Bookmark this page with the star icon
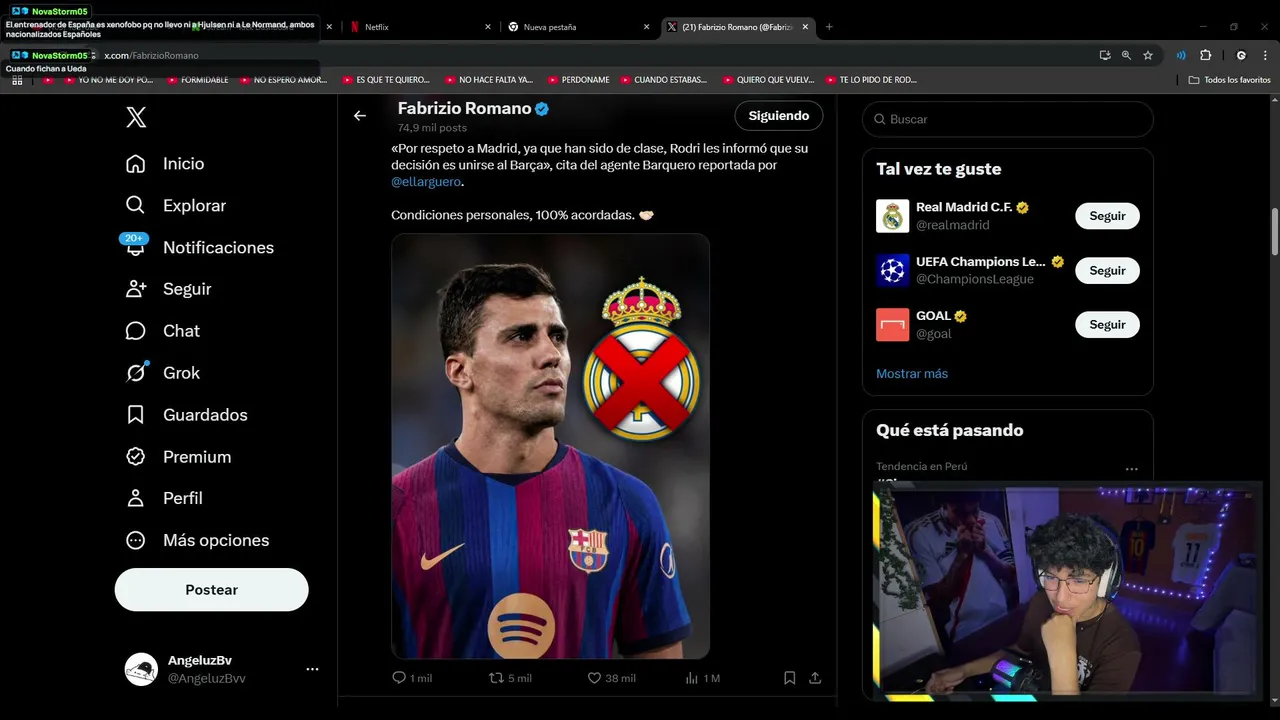The image size is (1280, 720). pyautogui.click(x=1148, y=56)
